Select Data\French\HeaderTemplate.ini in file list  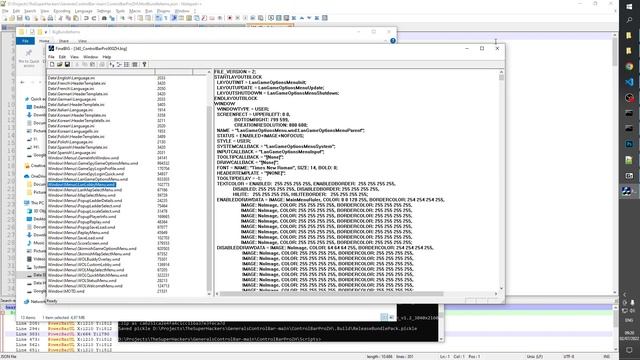pyautogui.click(x=77, y=83)
